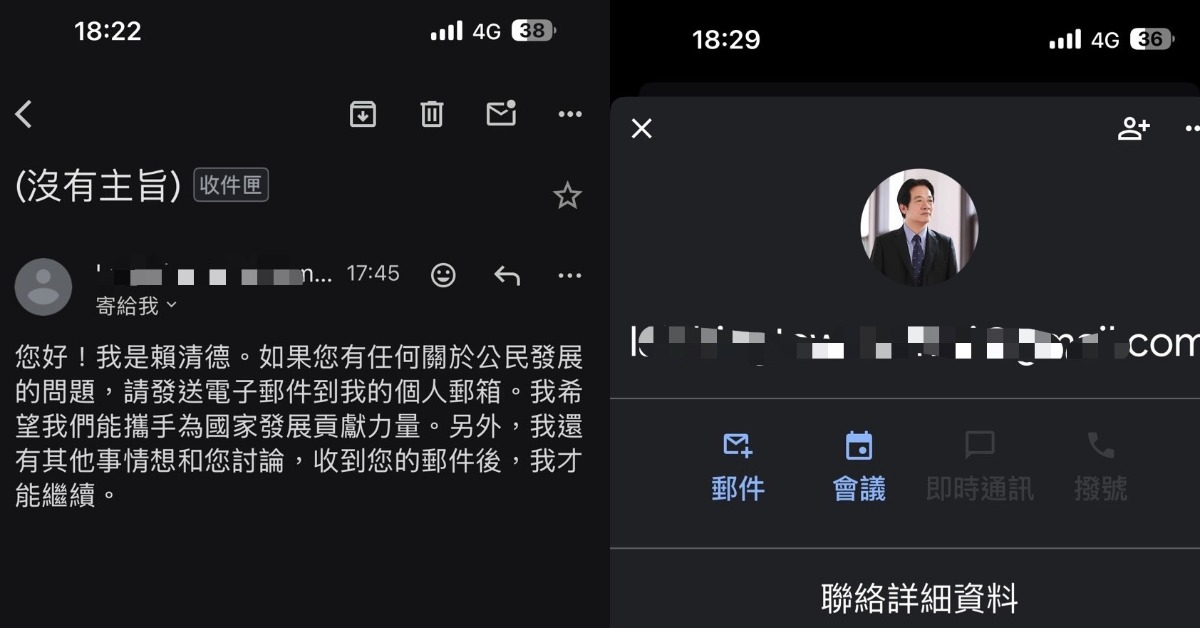
Task: Star the email titled (沒有主旨)
Action: [567, 196]
